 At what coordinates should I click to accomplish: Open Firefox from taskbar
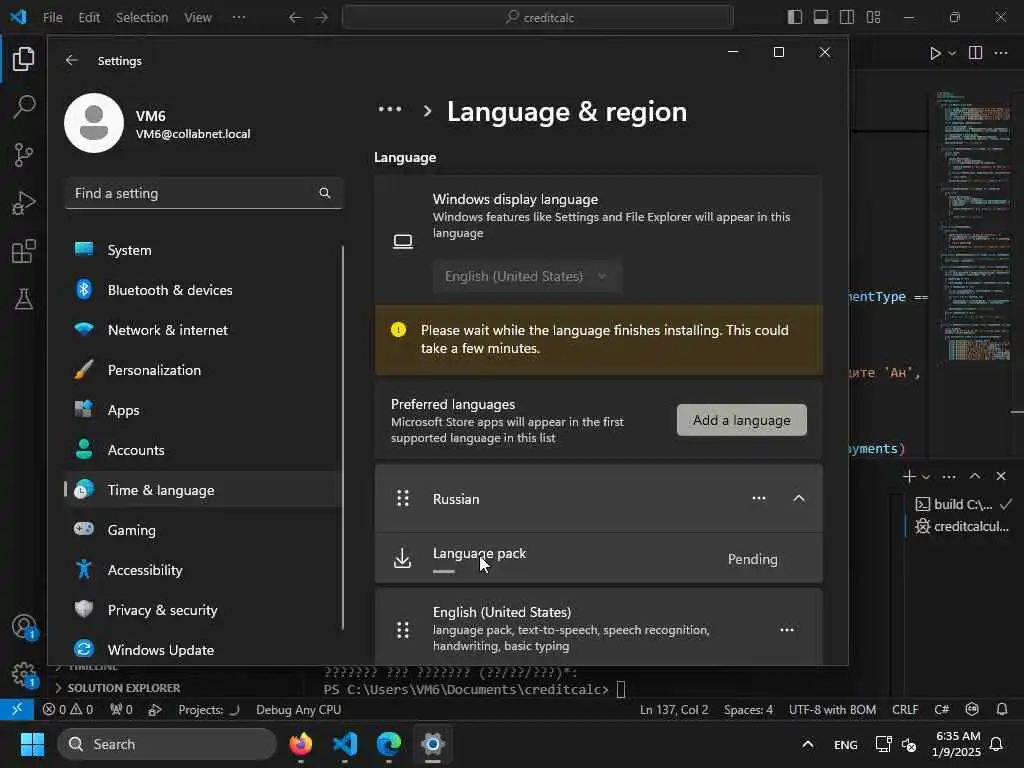pos(300,744)
